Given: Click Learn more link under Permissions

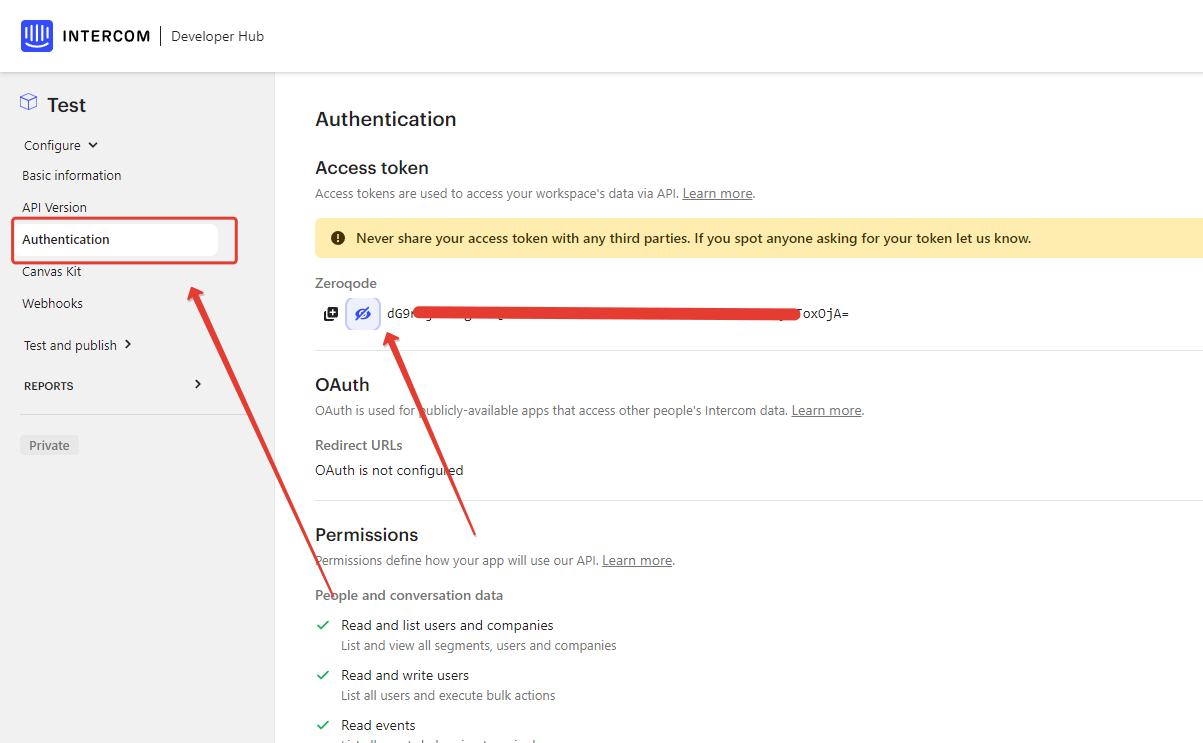Looking at the screenshot, I should coord(637,560).
